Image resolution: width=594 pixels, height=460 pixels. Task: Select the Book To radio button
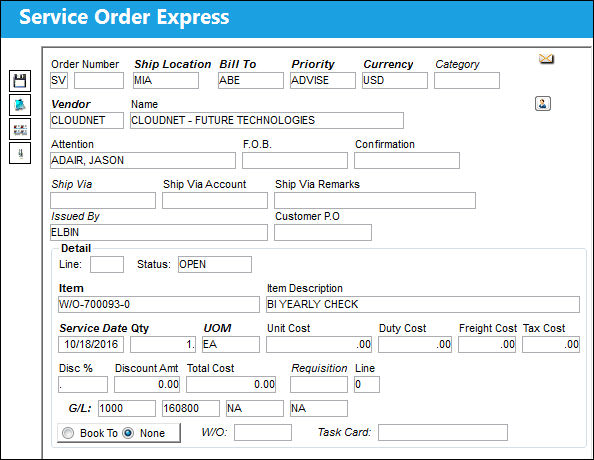68,433
